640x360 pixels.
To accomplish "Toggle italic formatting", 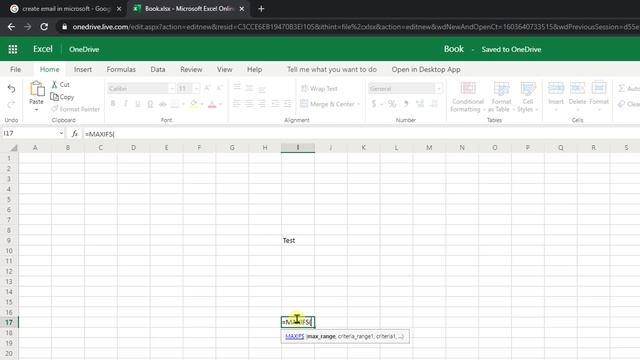I will pyautogui.click(x=125, y=104).
